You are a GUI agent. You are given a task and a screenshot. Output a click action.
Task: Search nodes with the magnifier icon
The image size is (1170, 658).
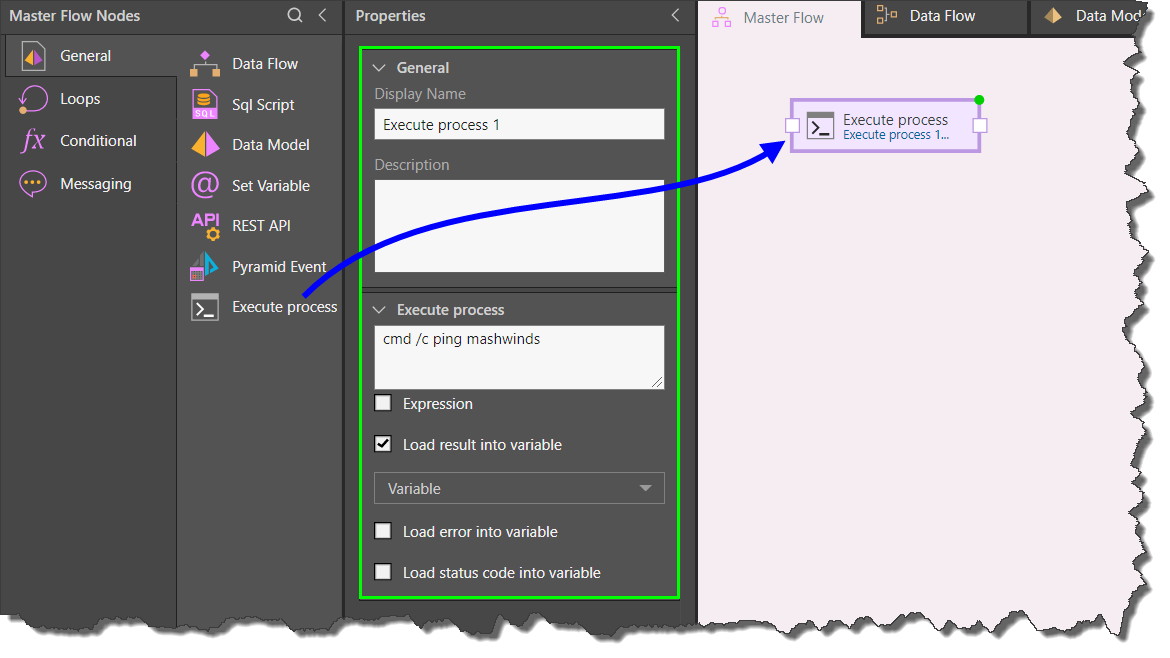[x=294, y=15]
